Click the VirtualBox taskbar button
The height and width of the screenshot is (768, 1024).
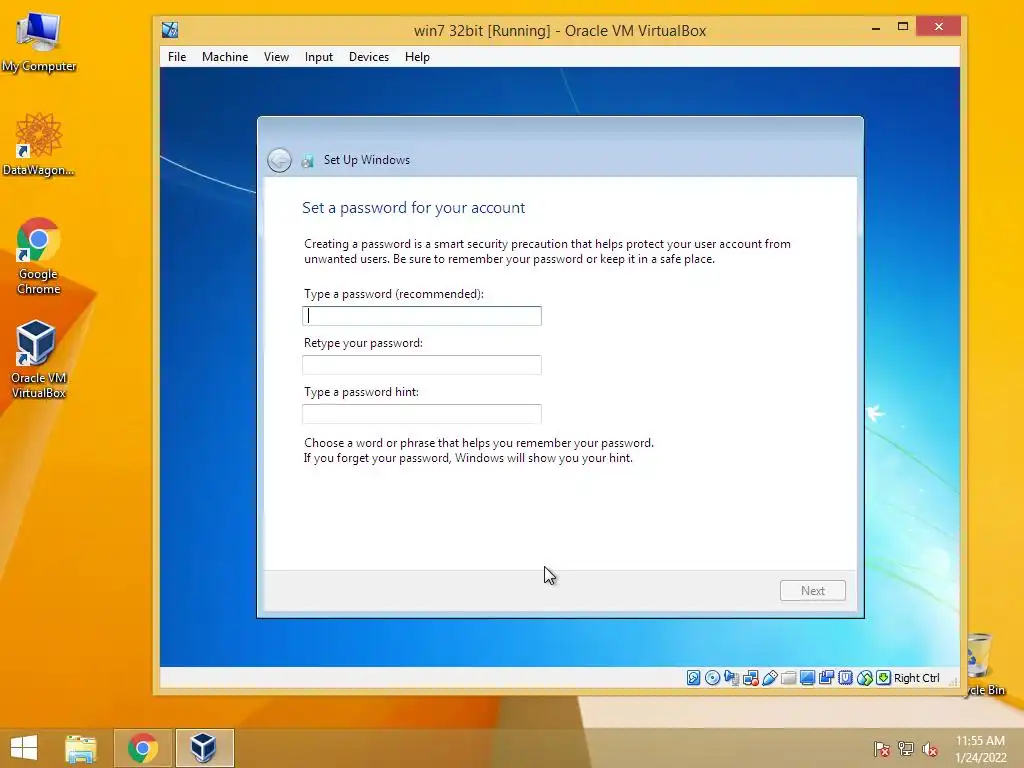point(204,748)
